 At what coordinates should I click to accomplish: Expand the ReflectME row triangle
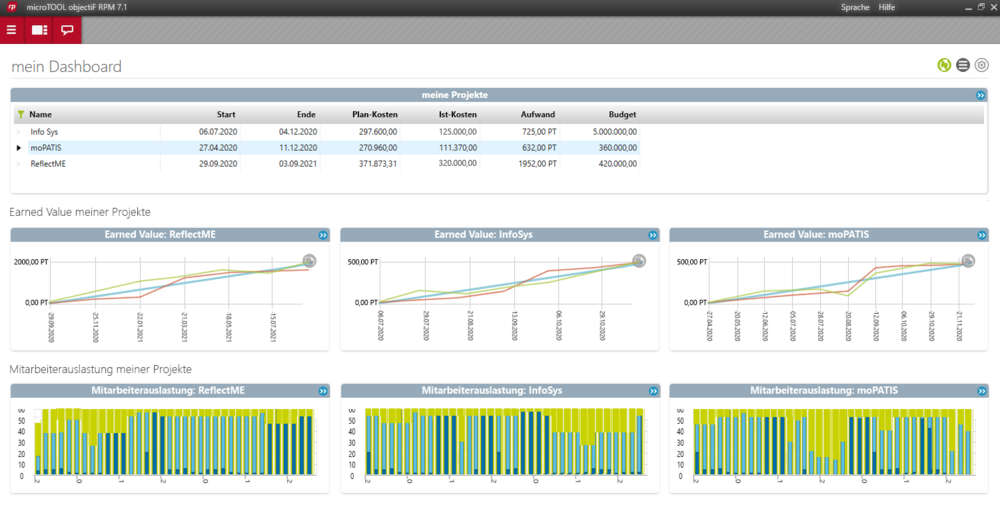pyautogui.click(x=18, y=164)
